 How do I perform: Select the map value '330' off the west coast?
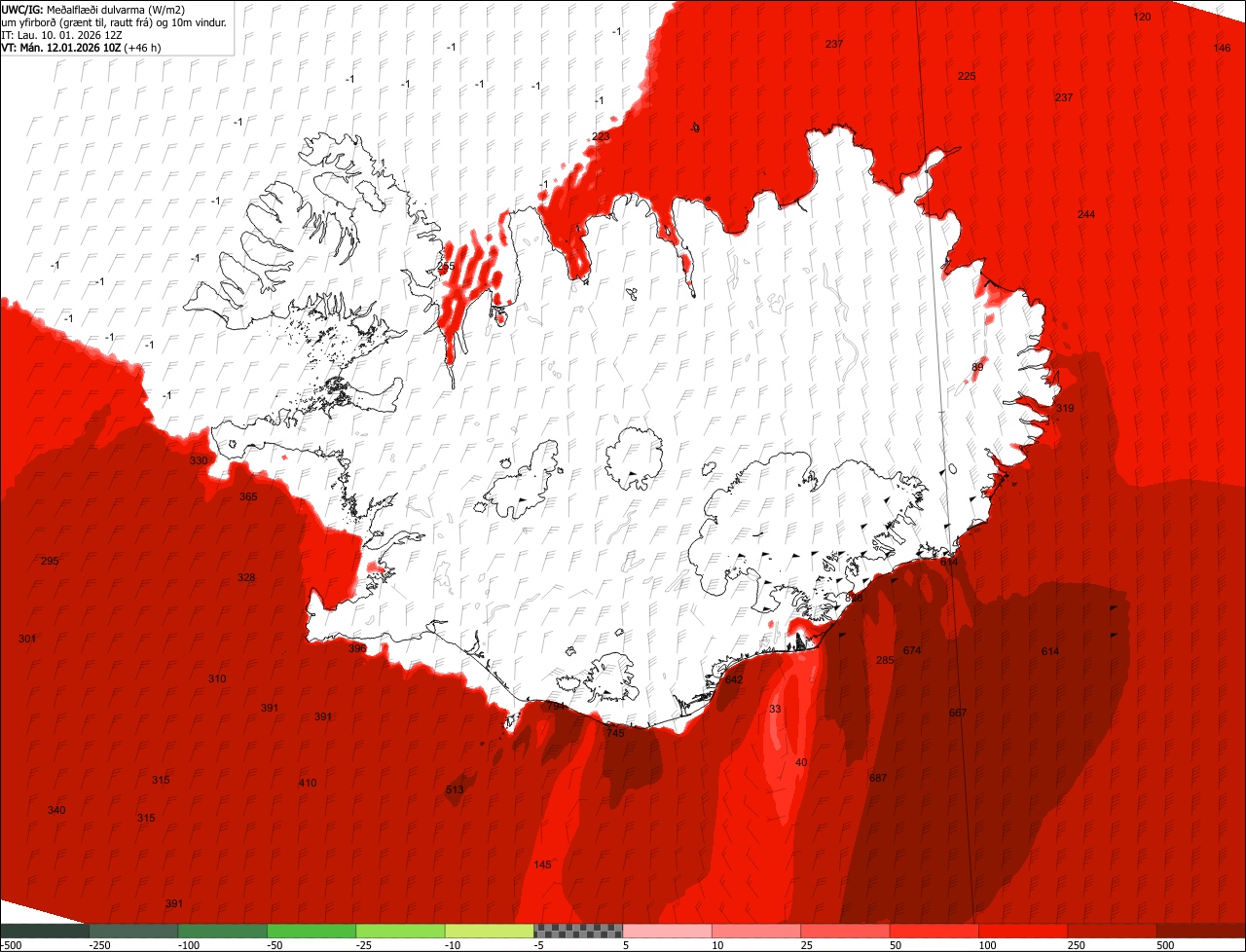pyautogui.click(x=199, y=460)
